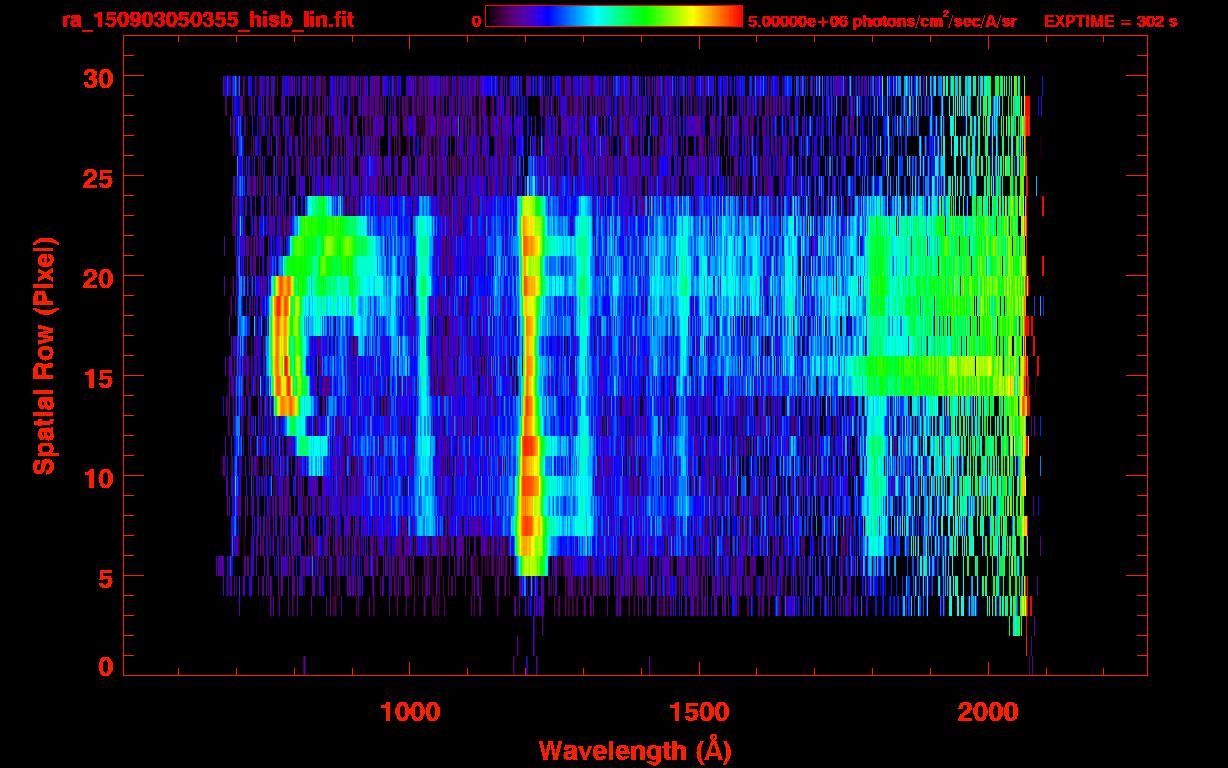
Task: Click the Spatial Row (Pixel) axis title
Action: click(44, 356)
